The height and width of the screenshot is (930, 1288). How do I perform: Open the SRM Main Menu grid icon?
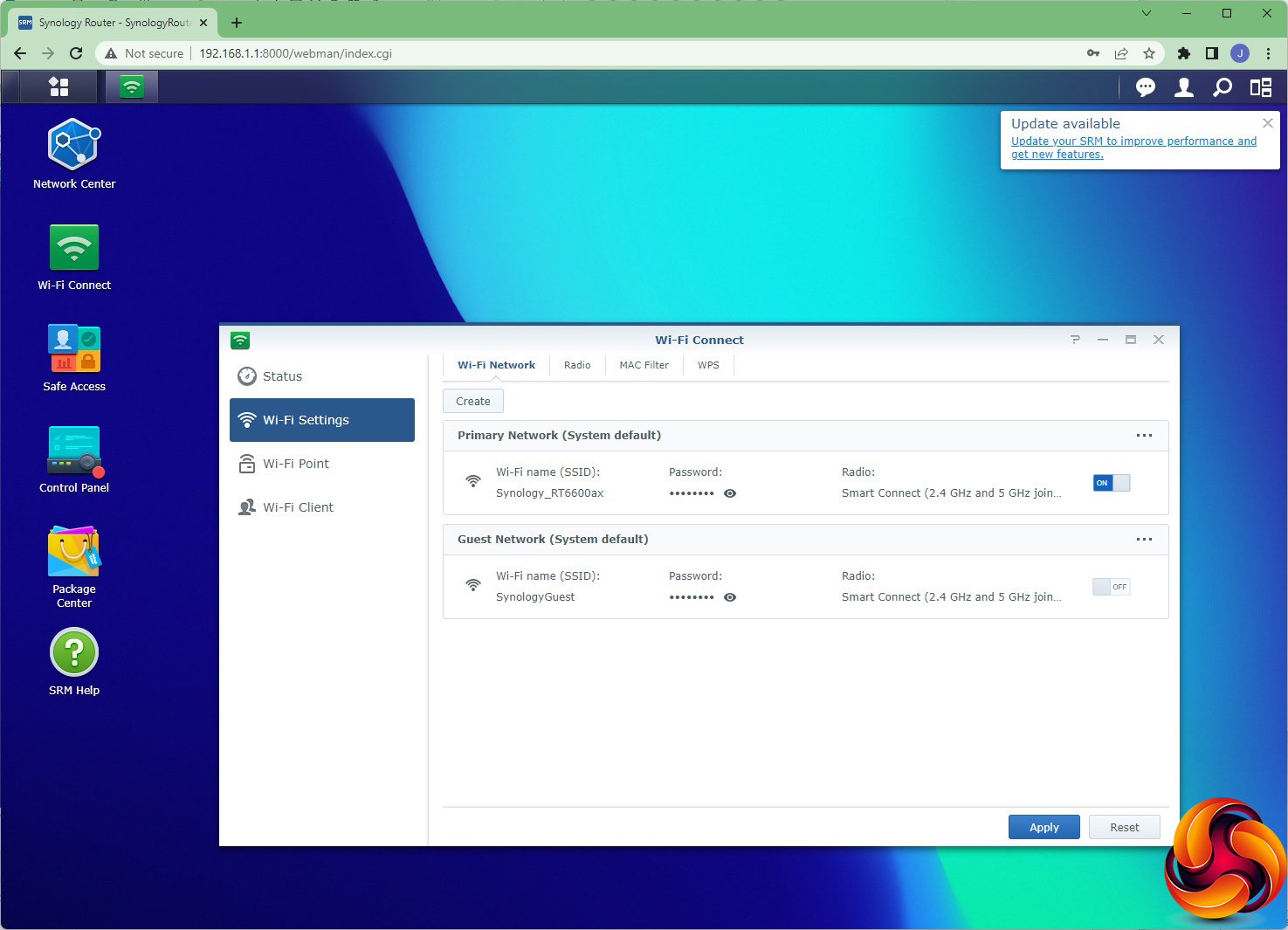click(x=59, y=86)
